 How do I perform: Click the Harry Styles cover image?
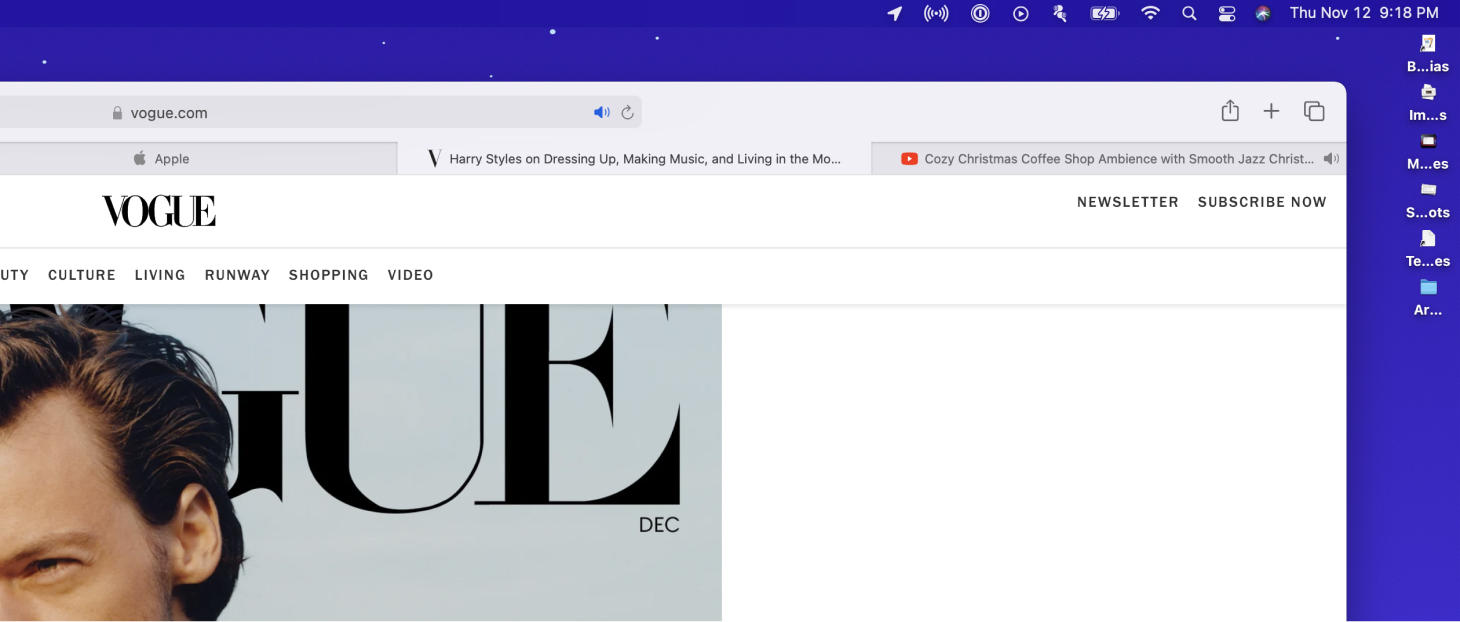360,462
